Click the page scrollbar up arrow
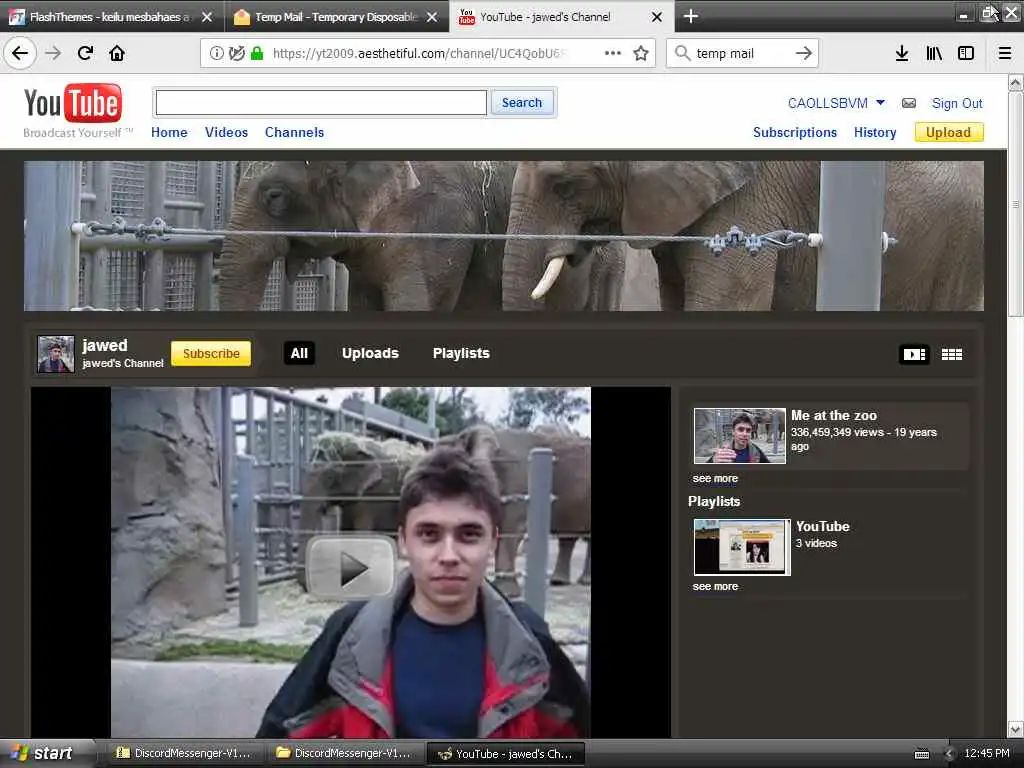The width and height of the screenshot is (1024, 768). [x=1016, y=83]
